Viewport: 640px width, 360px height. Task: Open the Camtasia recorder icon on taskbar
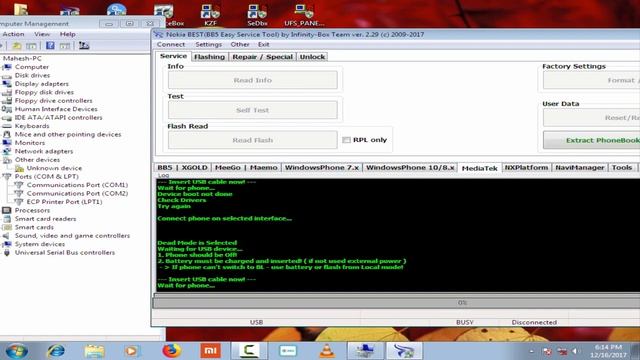click(249, 351)
